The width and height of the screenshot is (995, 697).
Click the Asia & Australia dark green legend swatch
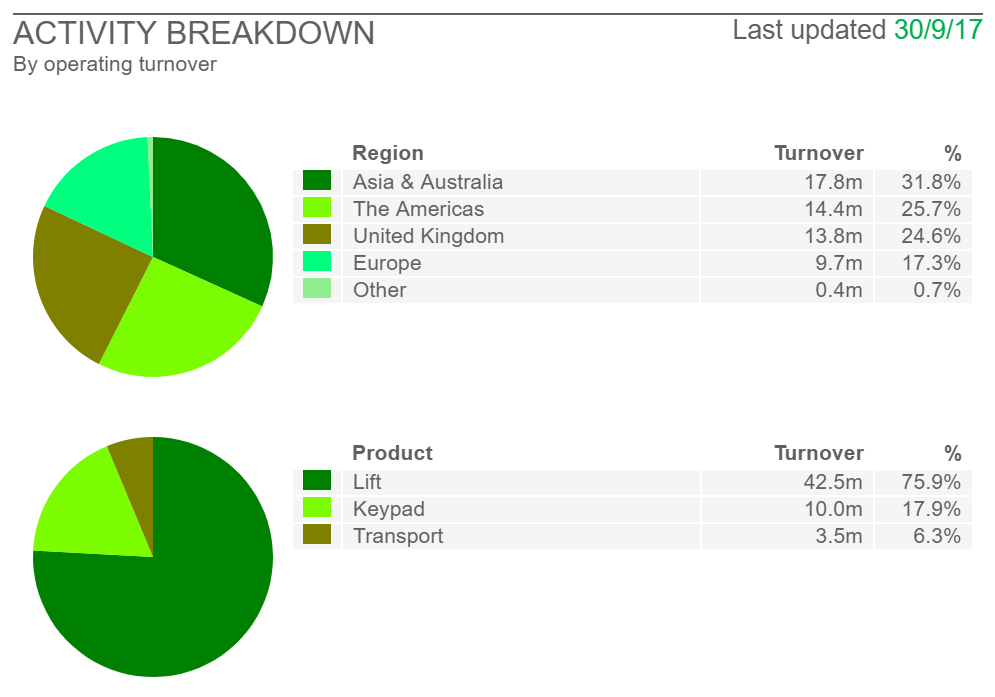click(x=317, y=180)
